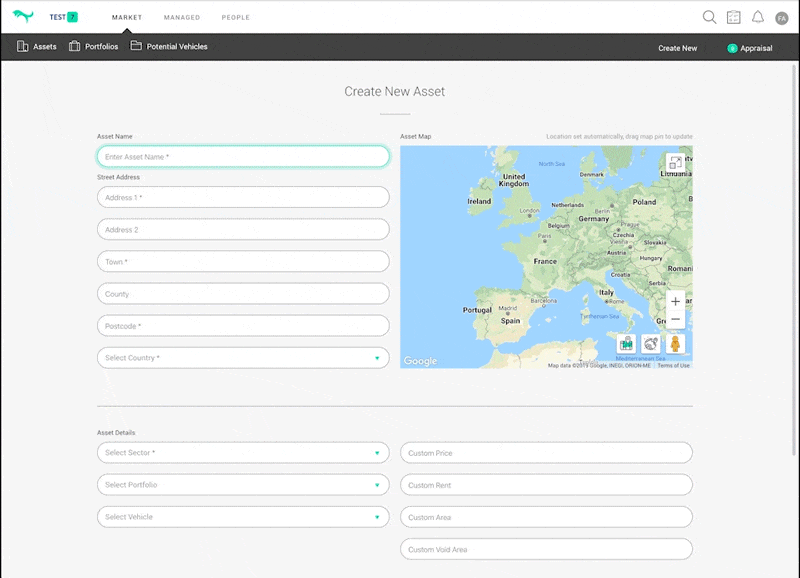Image resolution: width=800 pixels, height=578 pixels.
Task: Click the Portfolios briefcase icon
Action: coord(74,46)
